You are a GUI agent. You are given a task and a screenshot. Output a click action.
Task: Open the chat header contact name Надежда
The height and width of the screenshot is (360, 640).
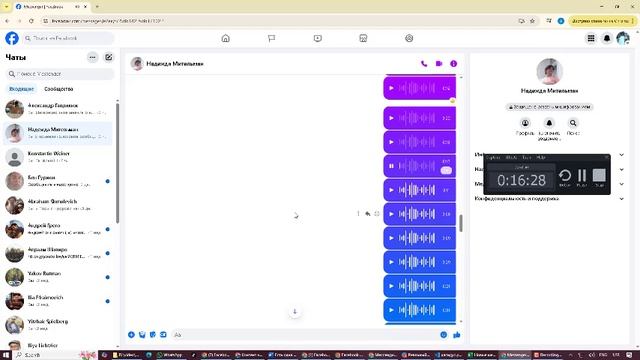175,64
